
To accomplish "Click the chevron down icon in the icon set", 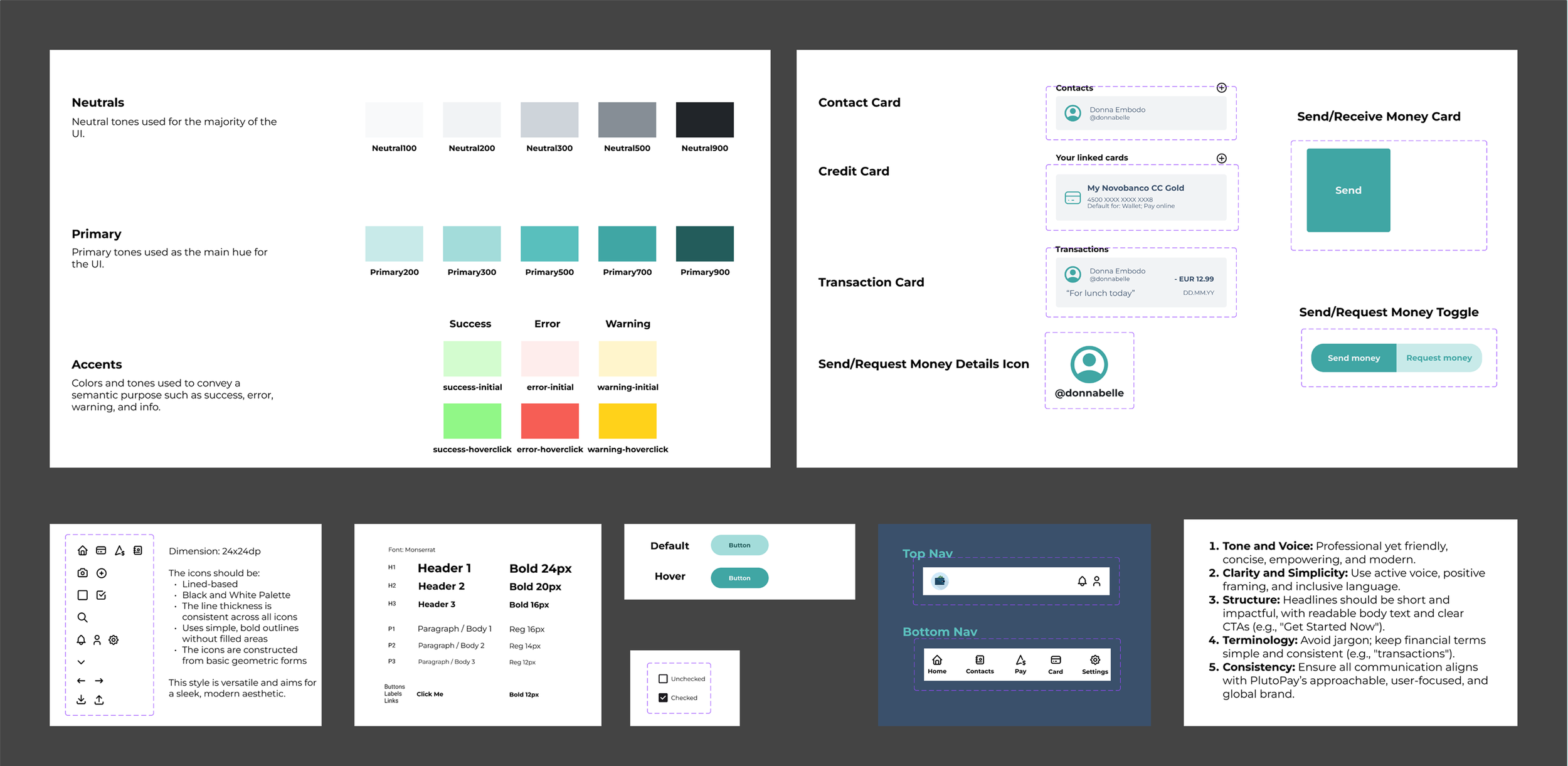I will 81,662.
